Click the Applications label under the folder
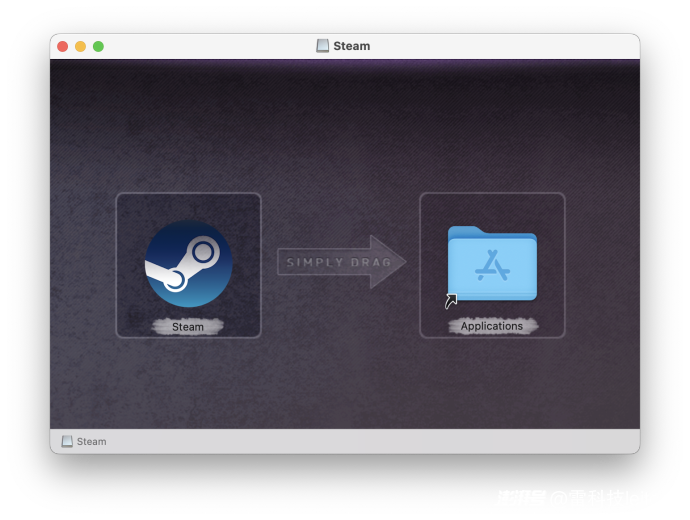The height and width of the screenshot is (520, 690). pyautogui.click(x=492, y=326)
